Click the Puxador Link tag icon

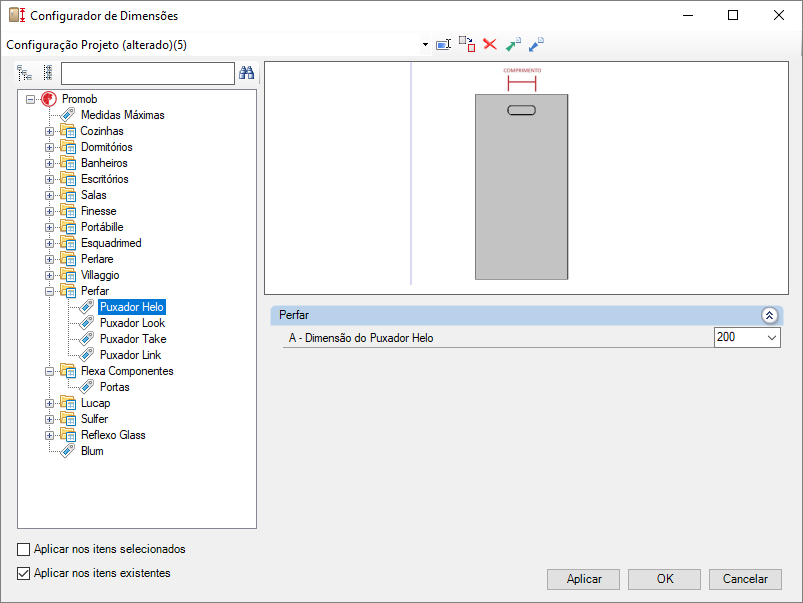(87, 355)
